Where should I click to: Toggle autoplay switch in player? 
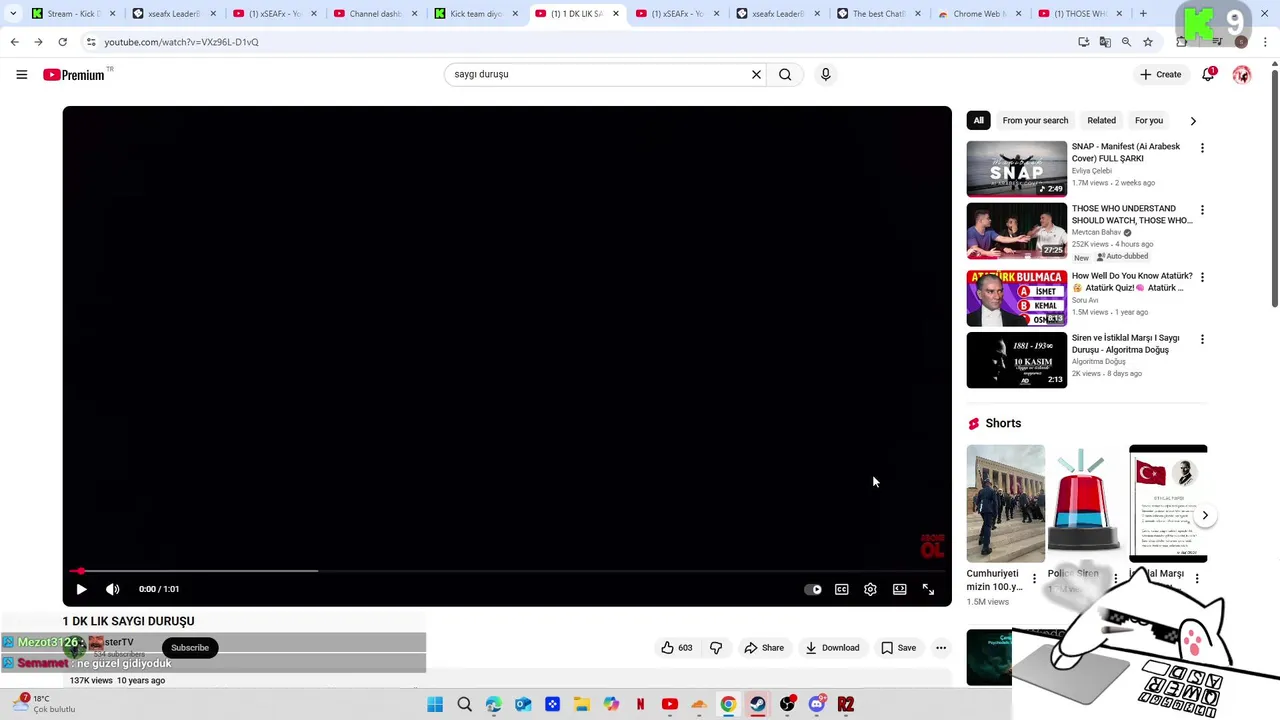[813, 589]
